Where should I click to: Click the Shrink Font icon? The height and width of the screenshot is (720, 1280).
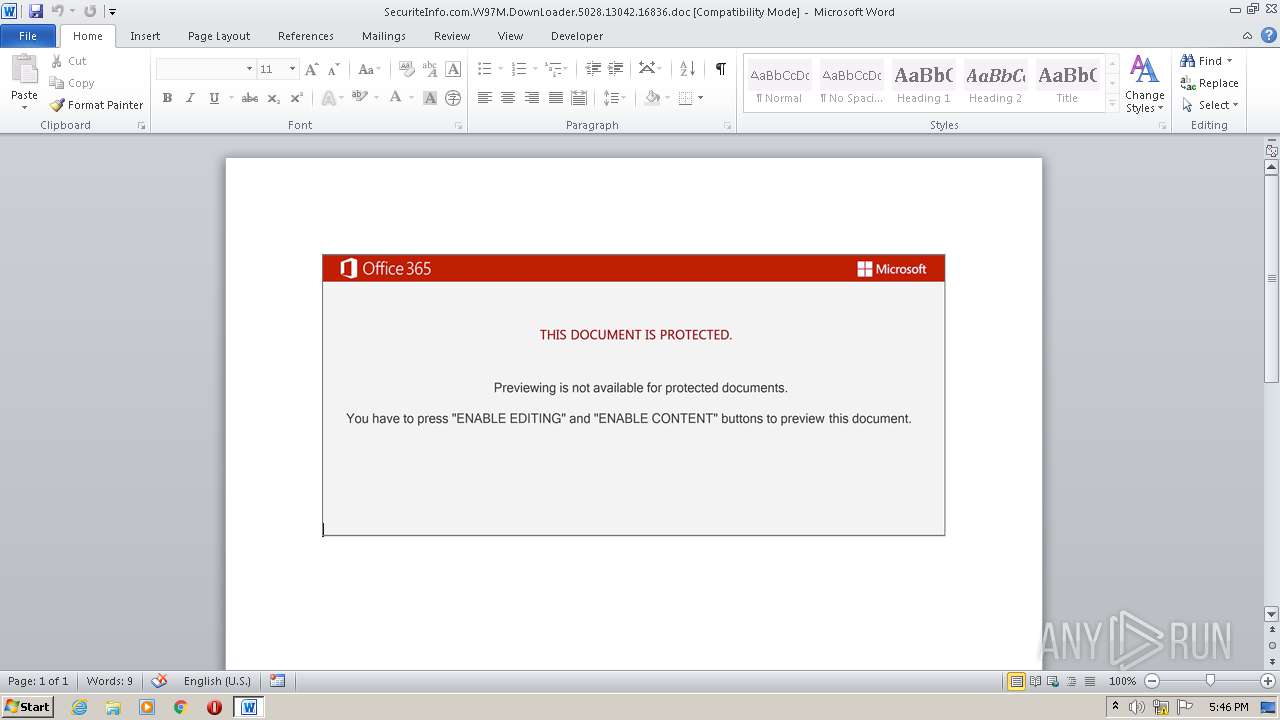334,69
